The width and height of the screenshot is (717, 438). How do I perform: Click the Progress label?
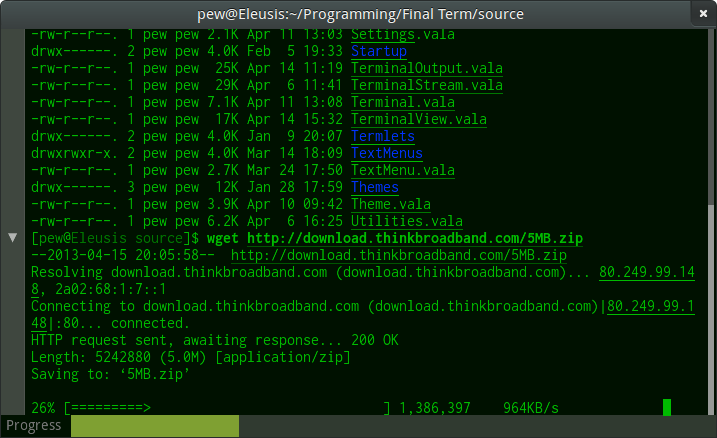[x=34, y=426]
